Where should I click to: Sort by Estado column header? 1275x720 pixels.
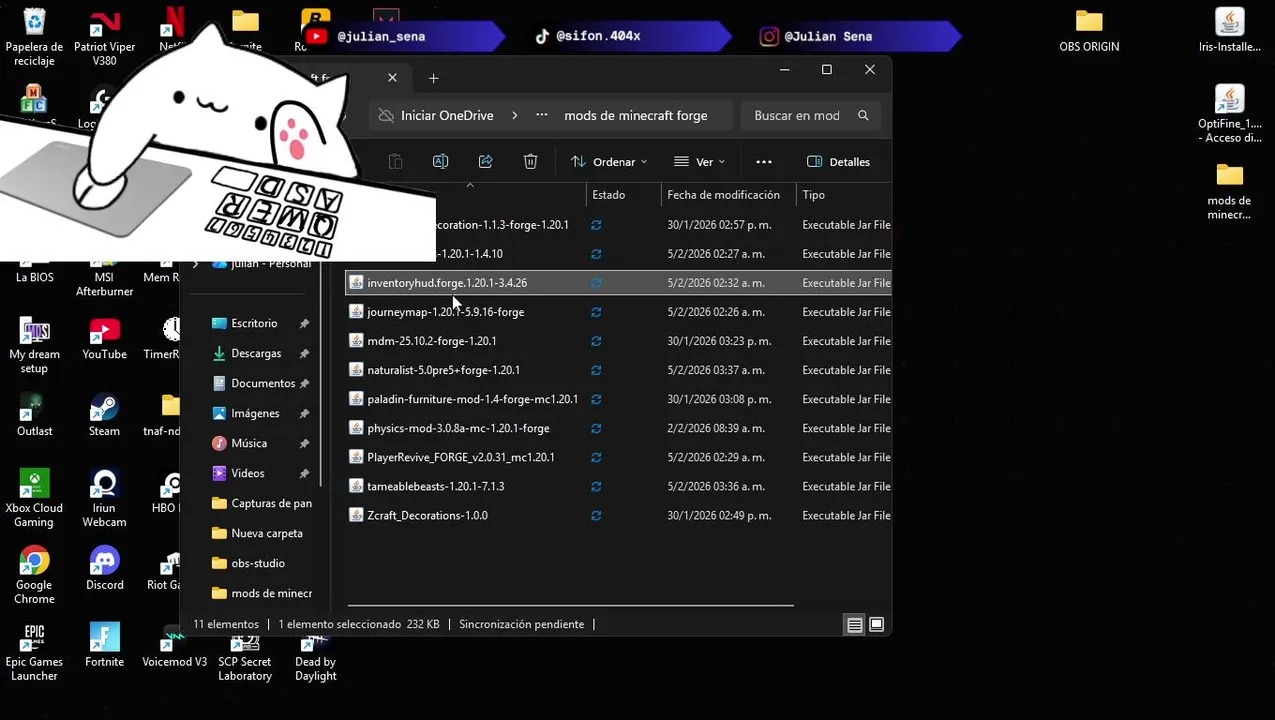(x=624, y=195)
